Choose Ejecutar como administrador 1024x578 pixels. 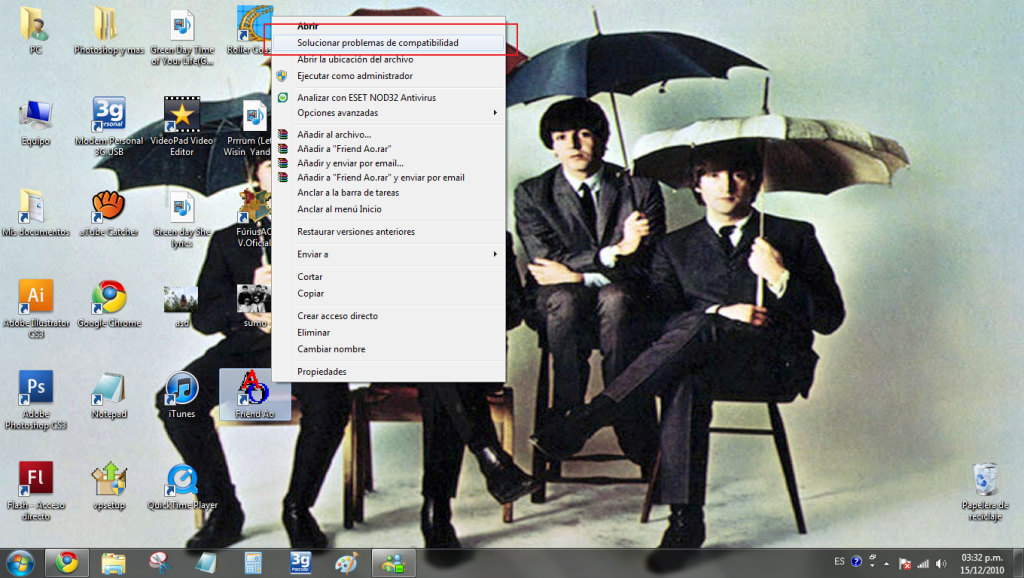(389, 76)
